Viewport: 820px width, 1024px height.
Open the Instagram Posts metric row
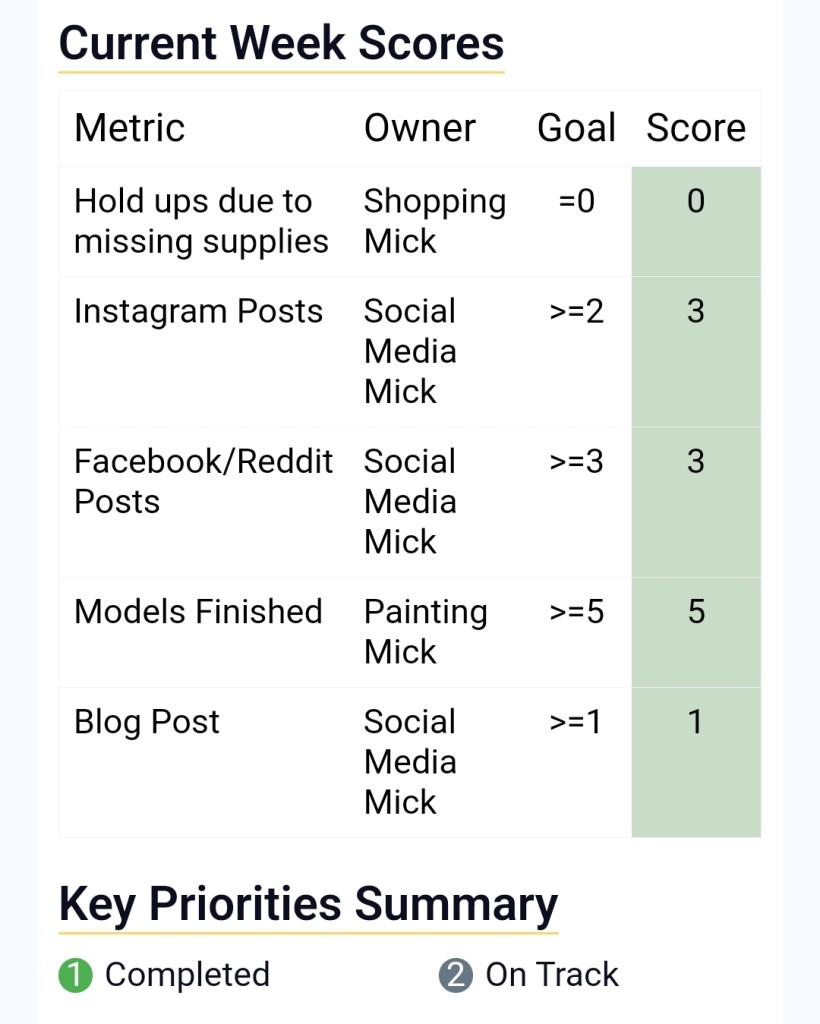click(198, 311)
